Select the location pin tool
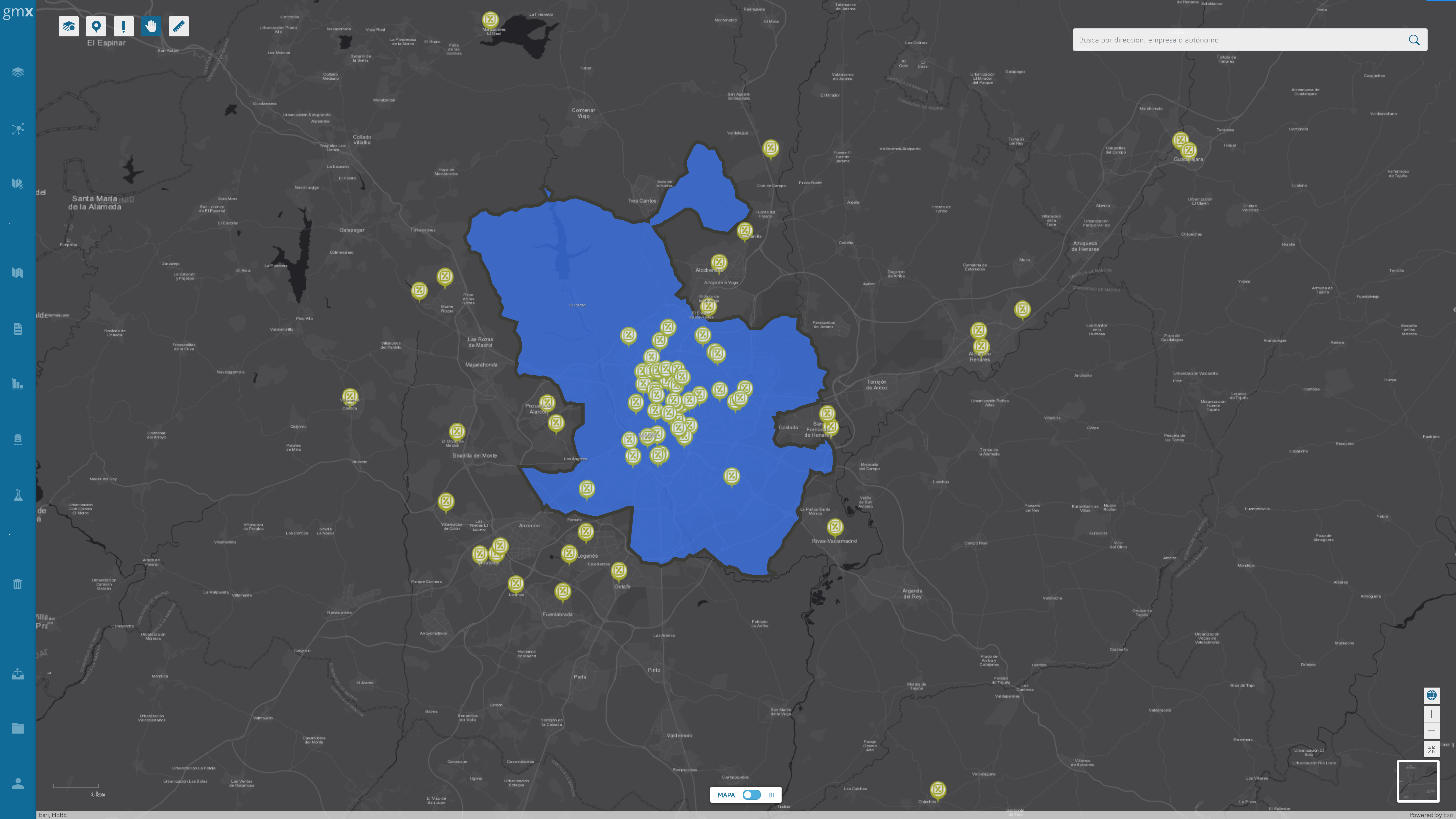This screenshot has width=1456, height=819. (x=96, y=27)
